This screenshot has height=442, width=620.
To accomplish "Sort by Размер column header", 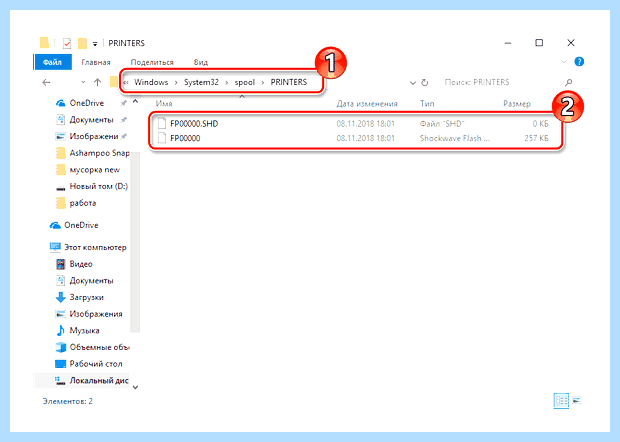I will (516, 104).
